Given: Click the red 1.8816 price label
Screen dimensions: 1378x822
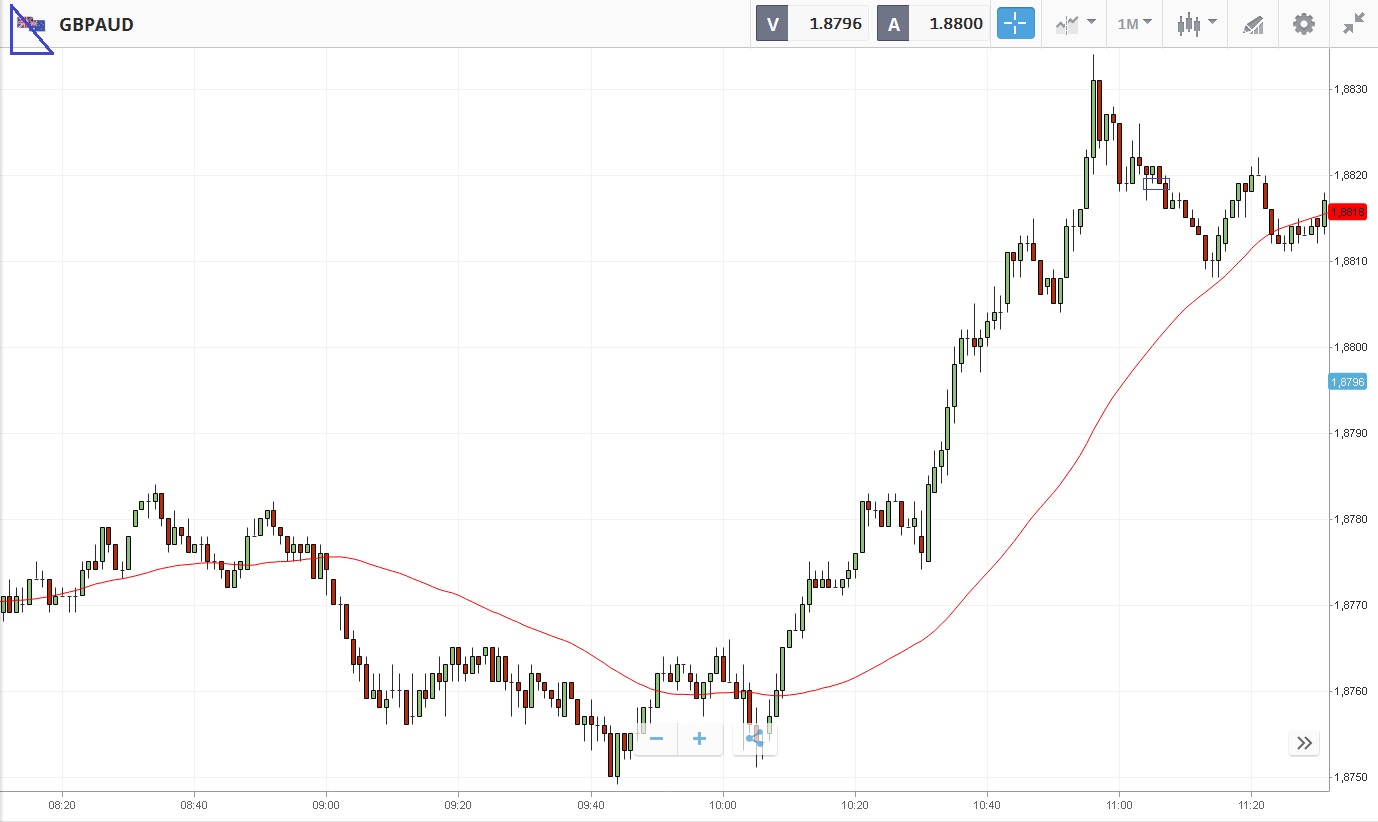Looking at the screenshot, I should pos(1347,212).
